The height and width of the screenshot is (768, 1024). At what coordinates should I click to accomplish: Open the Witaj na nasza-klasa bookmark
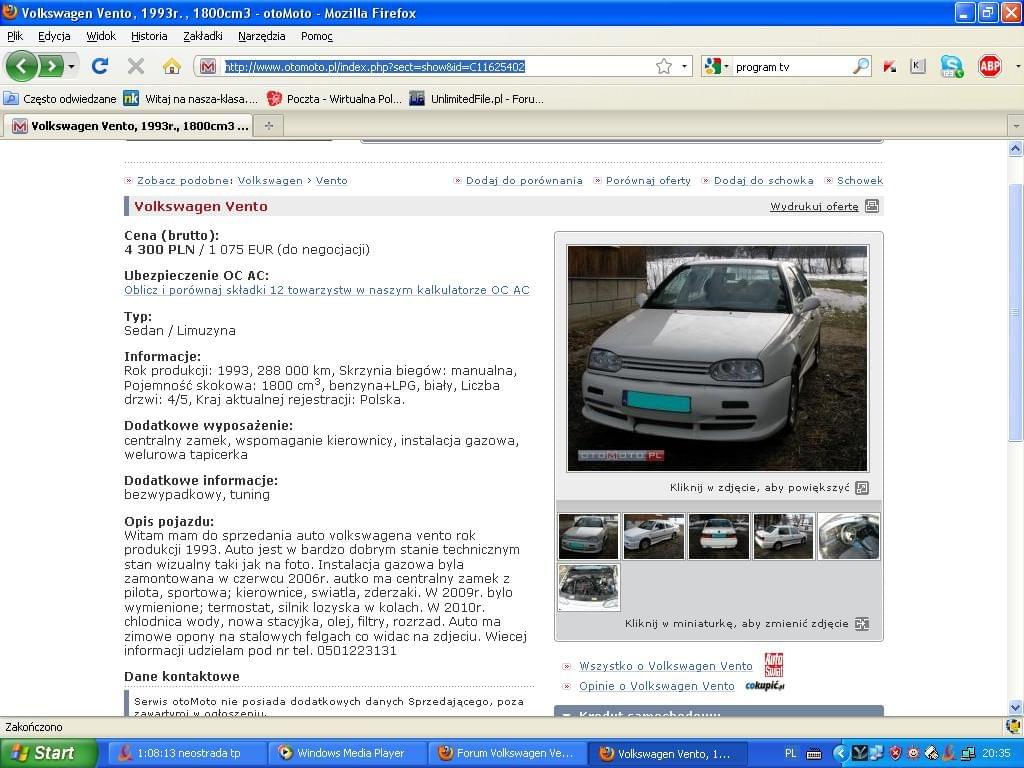191,99
